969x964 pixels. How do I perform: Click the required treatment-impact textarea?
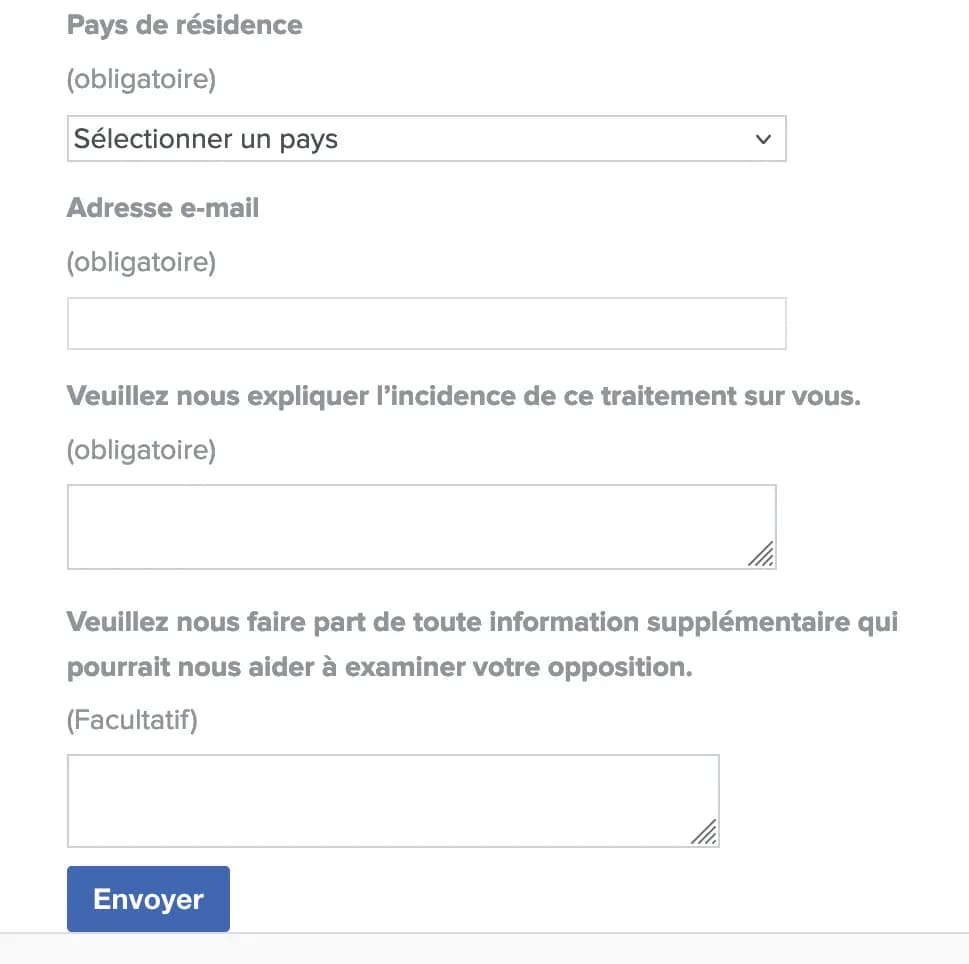422,526
